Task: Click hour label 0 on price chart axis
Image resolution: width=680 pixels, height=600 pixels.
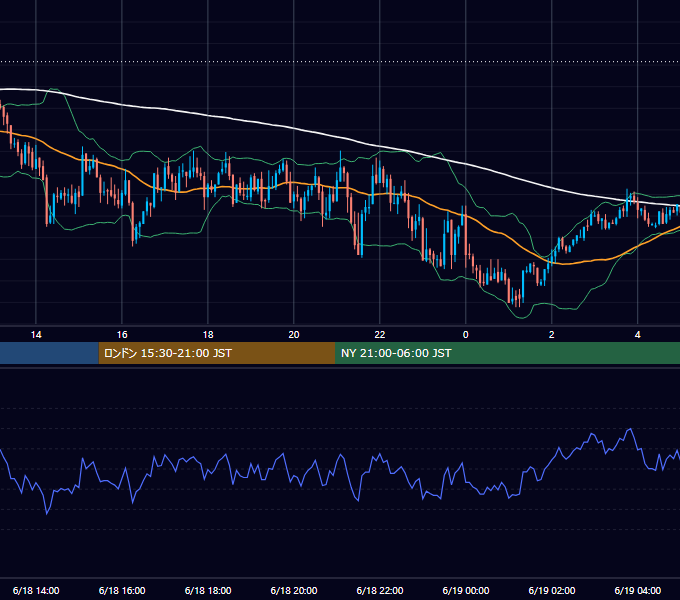Action: (x=466, y=335)
